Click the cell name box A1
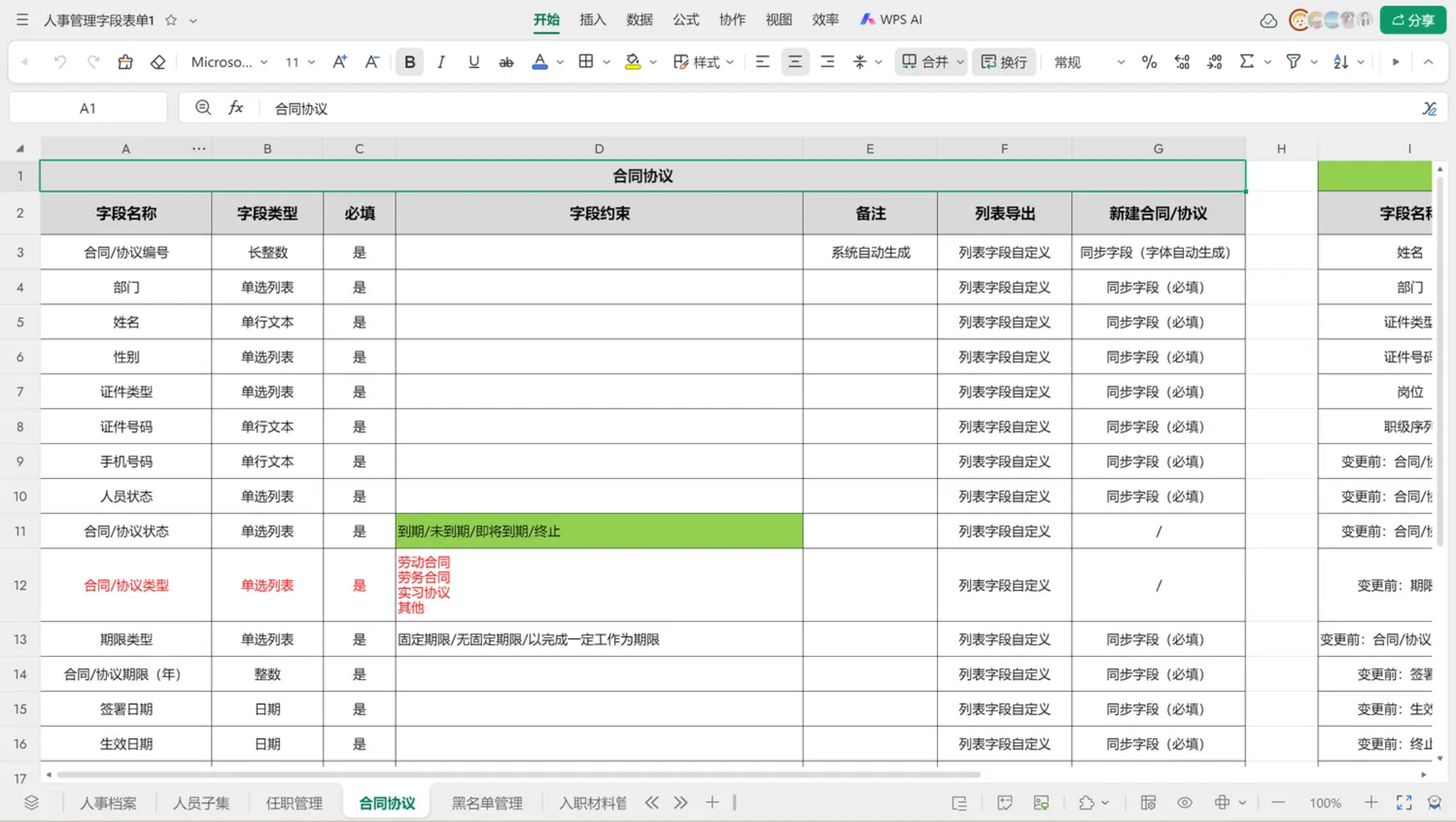 pos(87,107)
